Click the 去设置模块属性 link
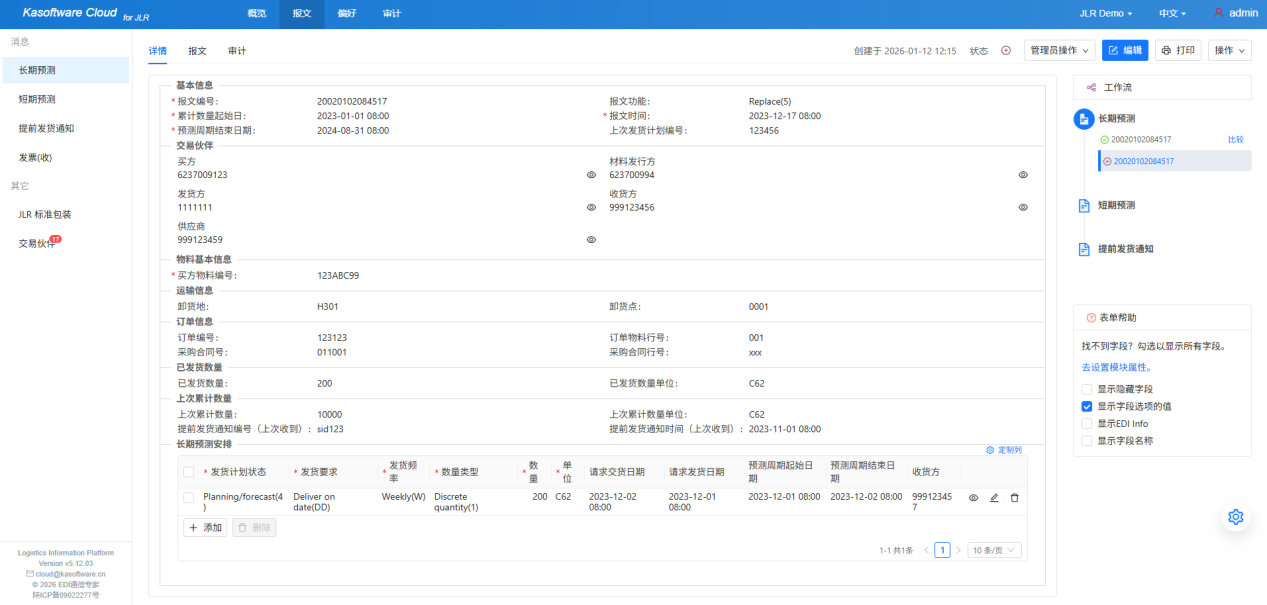 pyautogui.click(x=1116, y=368)
